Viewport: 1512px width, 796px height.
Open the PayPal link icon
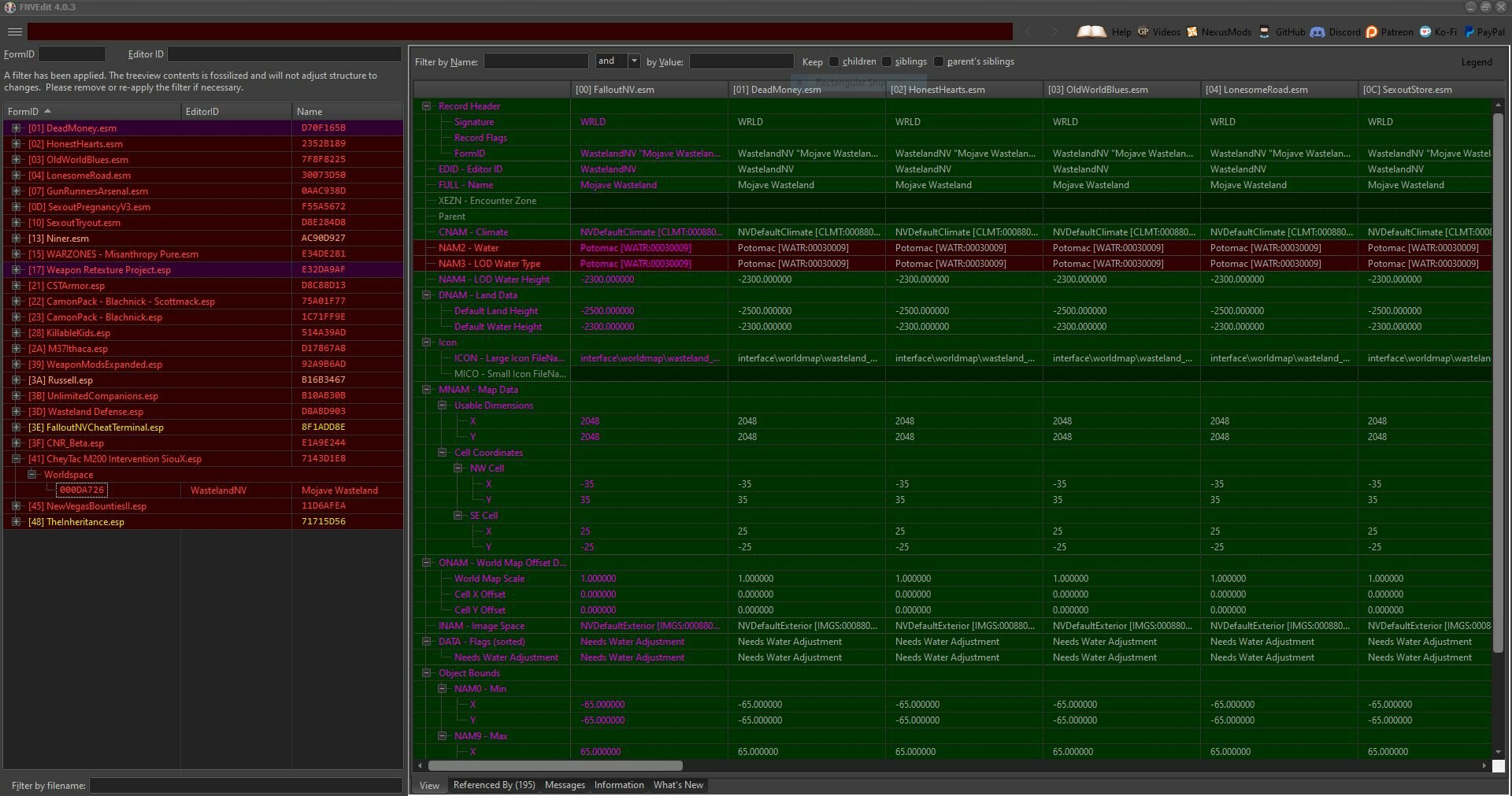pyautogui.click(x=1469, y=31)
